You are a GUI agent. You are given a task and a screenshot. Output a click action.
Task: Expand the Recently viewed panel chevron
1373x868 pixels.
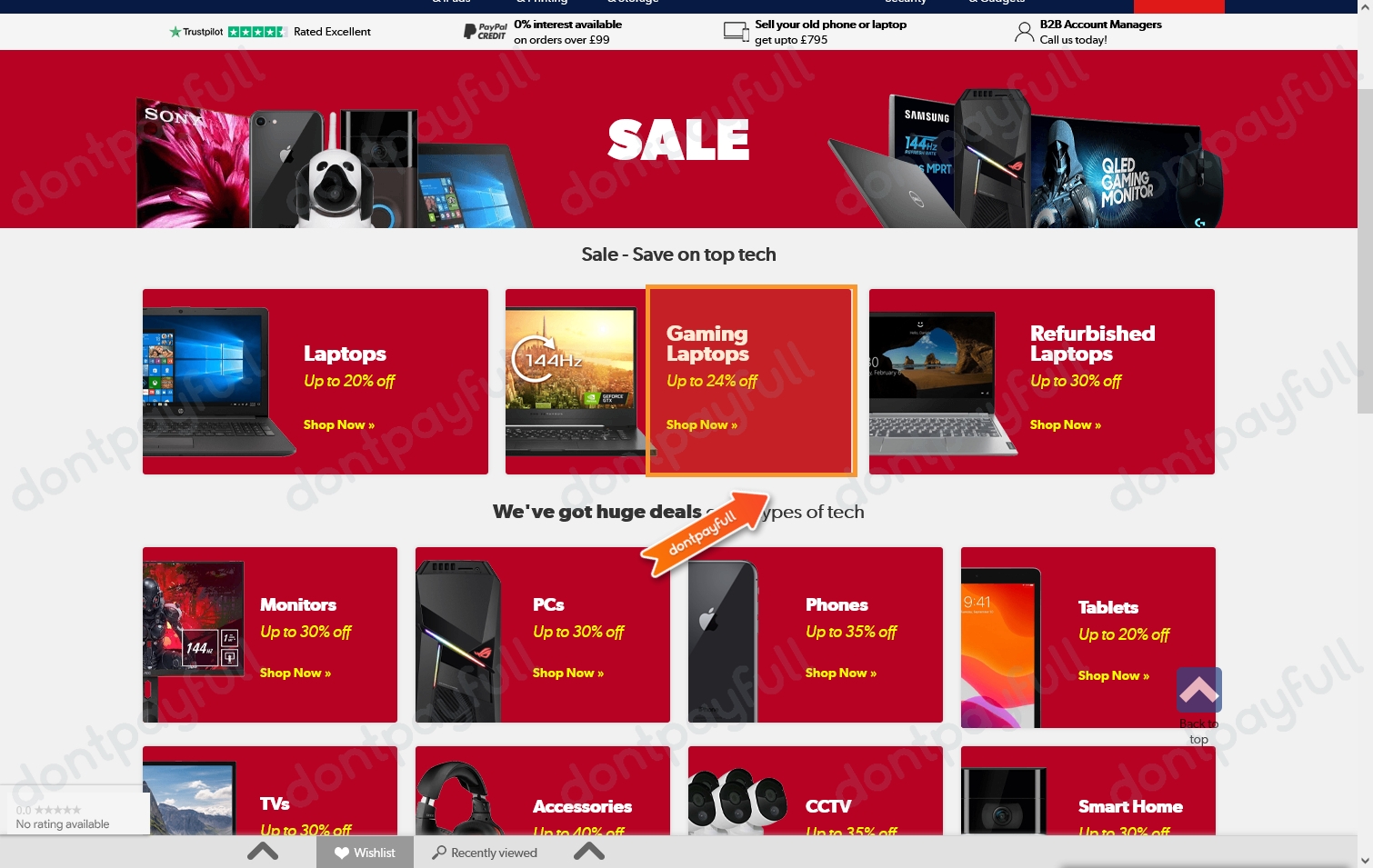click(589, 852)
